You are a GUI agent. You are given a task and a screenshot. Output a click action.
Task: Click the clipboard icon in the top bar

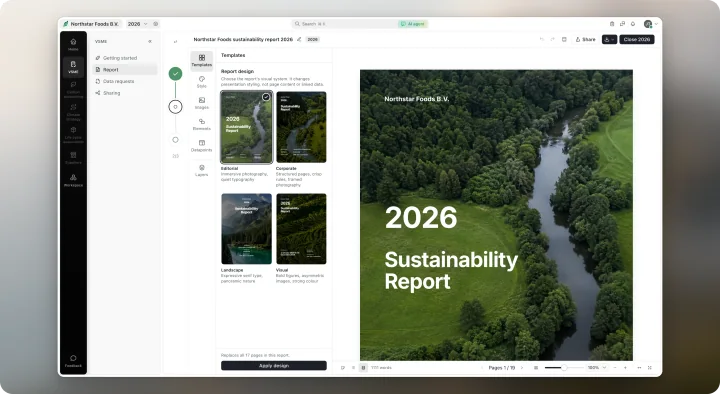(x=612, y=24)
